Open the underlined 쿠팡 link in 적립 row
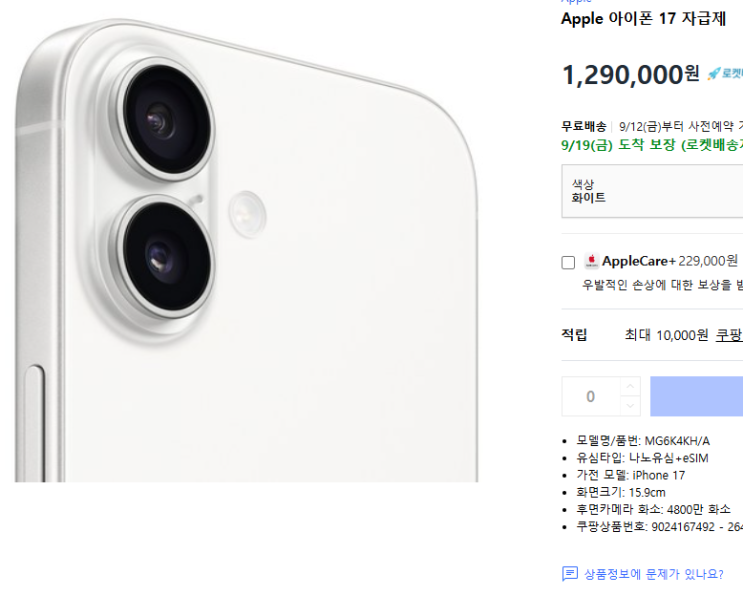 (x=728, y=335)
